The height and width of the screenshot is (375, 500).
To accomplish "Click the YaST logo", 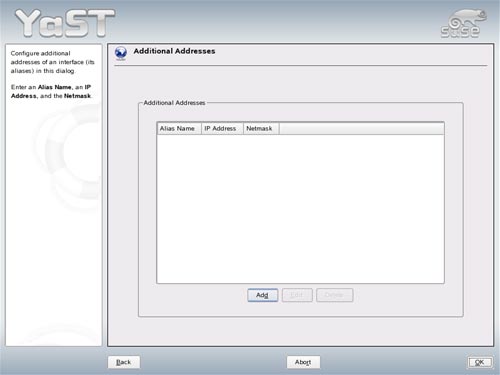I will click(x=65, y=23).
